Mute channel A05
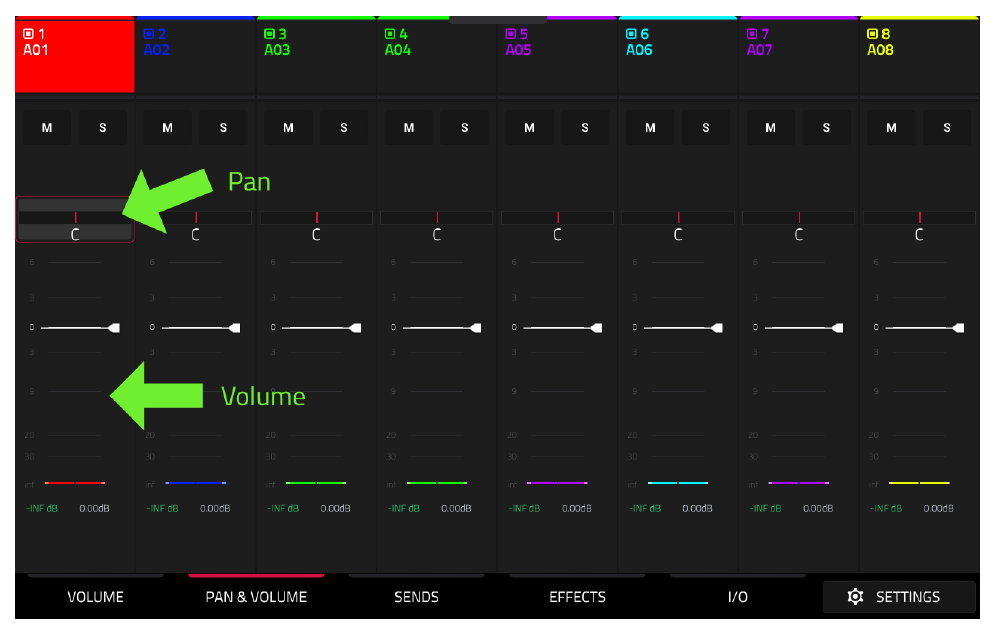 click(529, 128)
